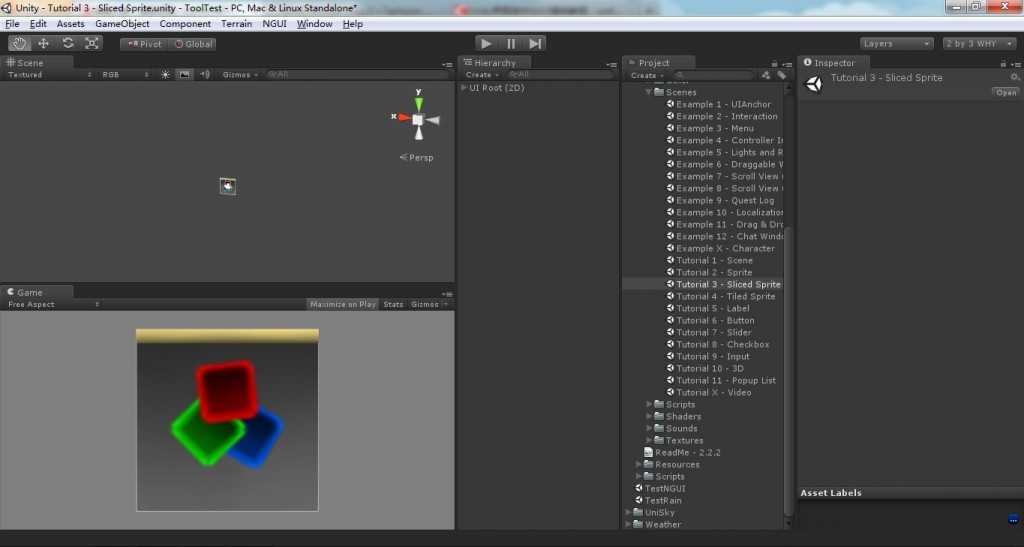Screen dimensions: 1024x547
Task: Open the Layers dropdown
Action: coord(896,44)
